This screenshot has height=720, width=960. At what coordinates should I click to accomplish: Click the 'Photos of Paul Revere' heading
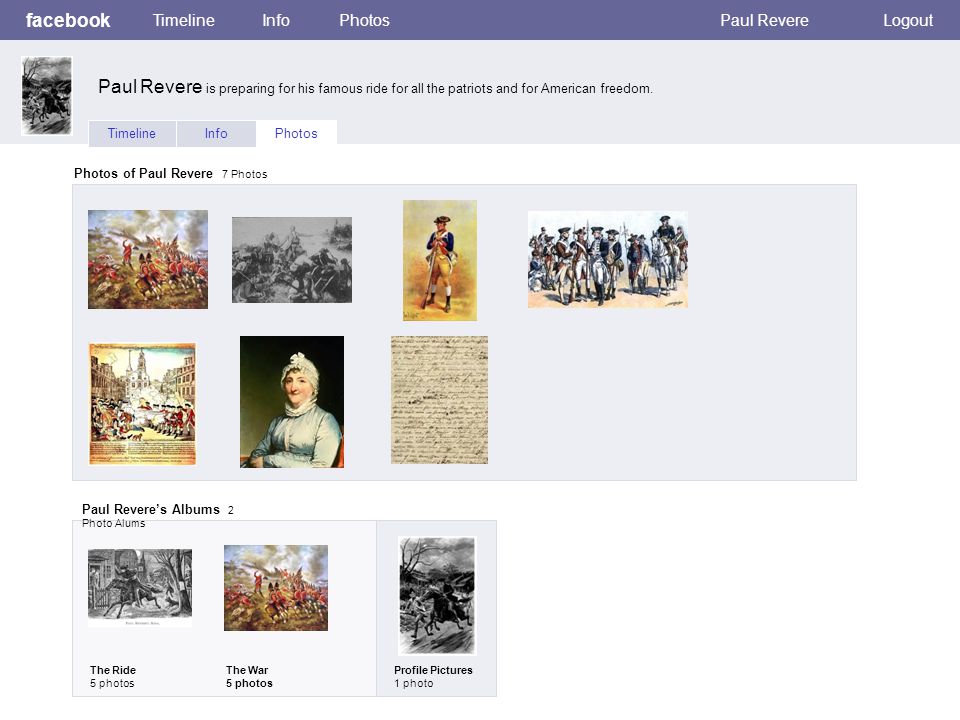coord(143,173)
